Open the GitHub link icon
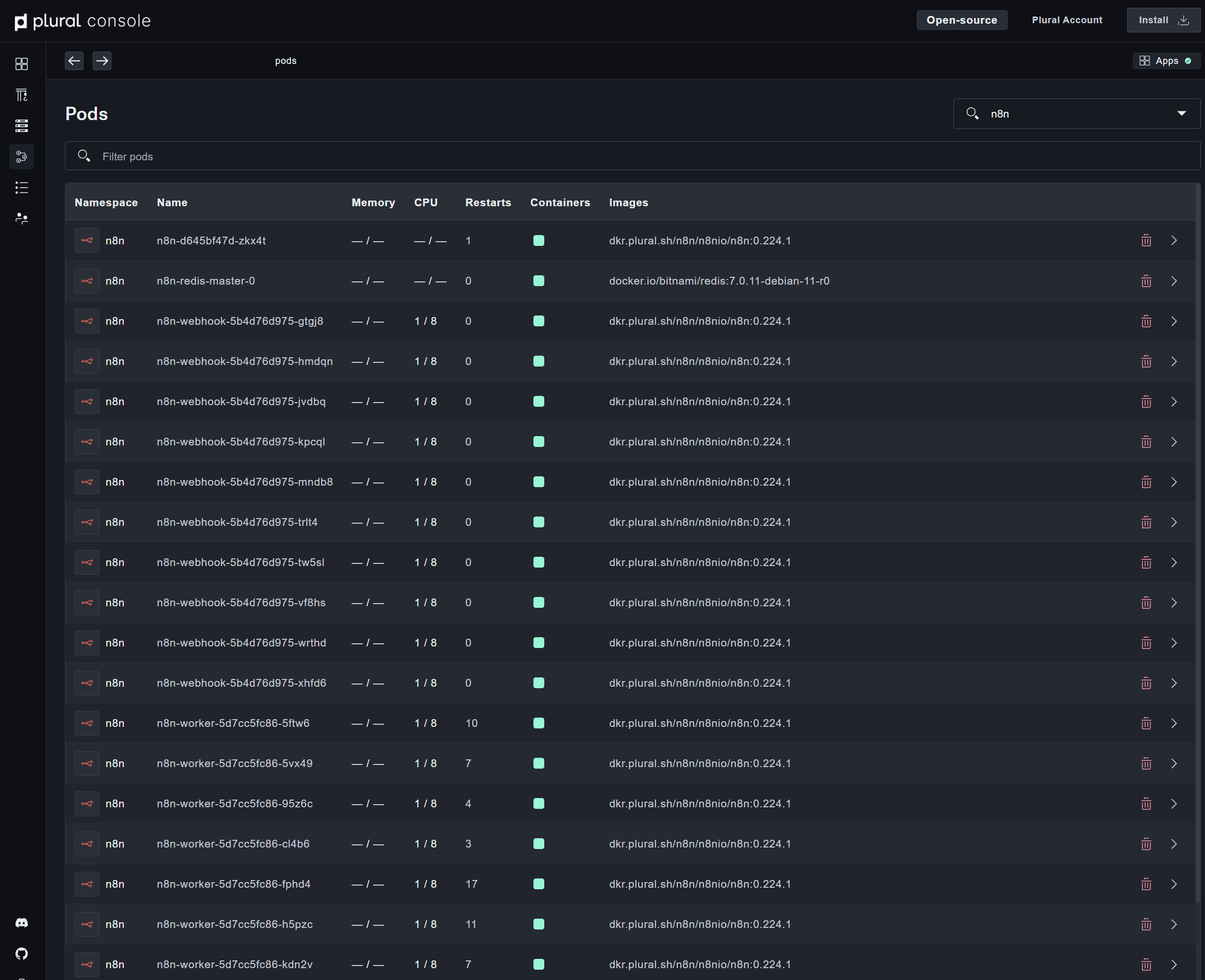The width and height of the screenshot is (1205, 980). click(22, 954)
